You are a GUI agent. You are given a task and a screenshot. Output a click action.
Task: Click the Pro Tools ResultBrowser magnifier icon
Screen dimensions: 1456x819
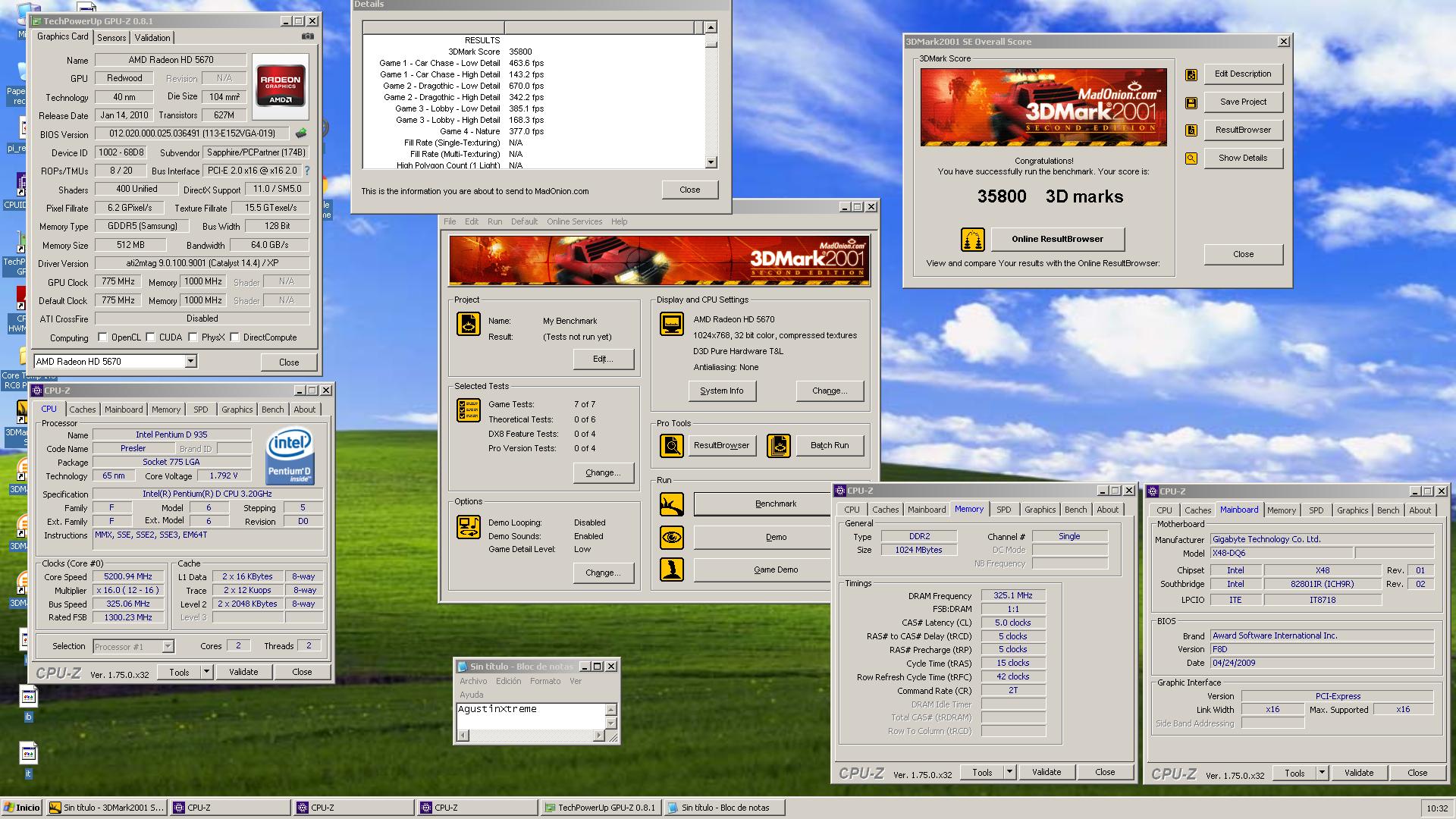click(x=671, y=446)
